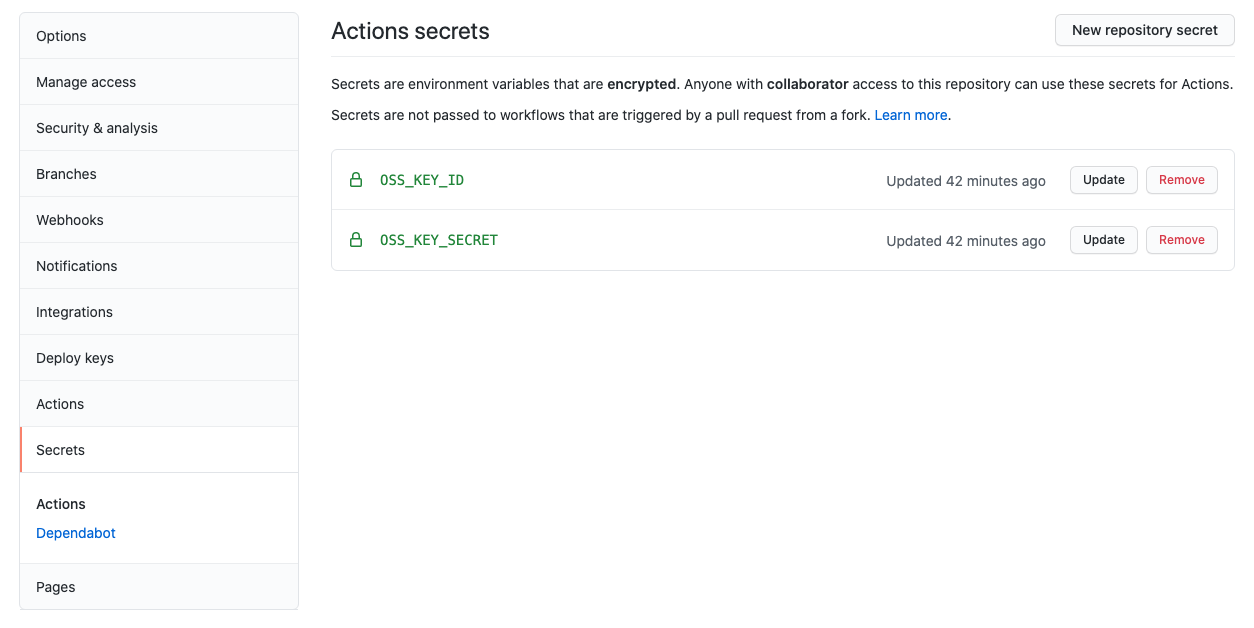This screenshot has height=628, width=1254.
Task: Open Actions settings in sidebar
Action: [x=60, y=404]
